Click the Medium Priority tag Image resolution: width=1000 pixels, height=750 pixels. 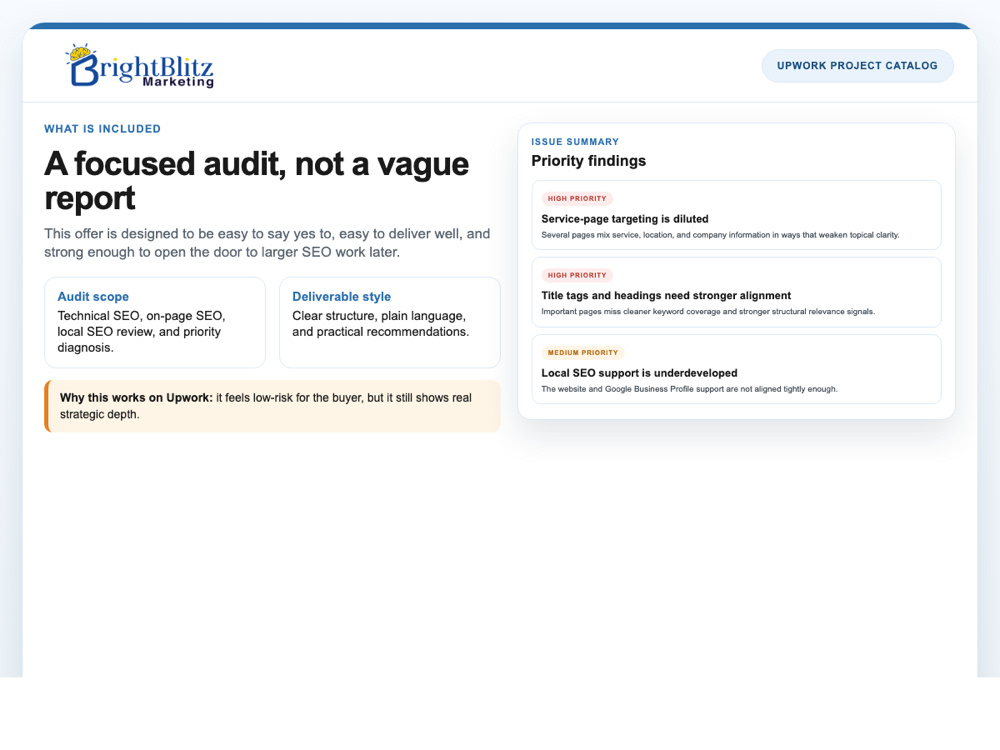point(583,353)
